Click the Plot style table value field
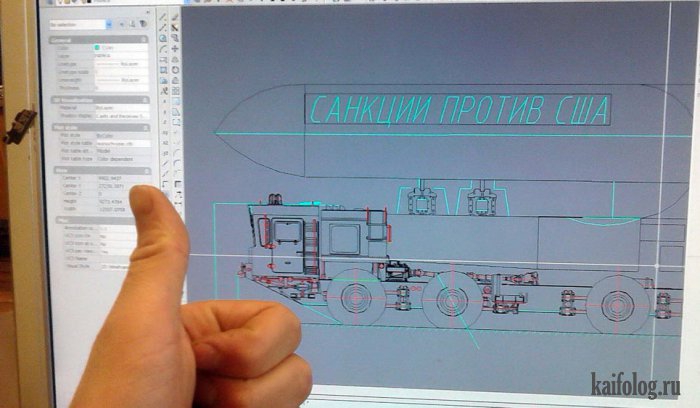700x408 pixels. (x=123, y=143)
